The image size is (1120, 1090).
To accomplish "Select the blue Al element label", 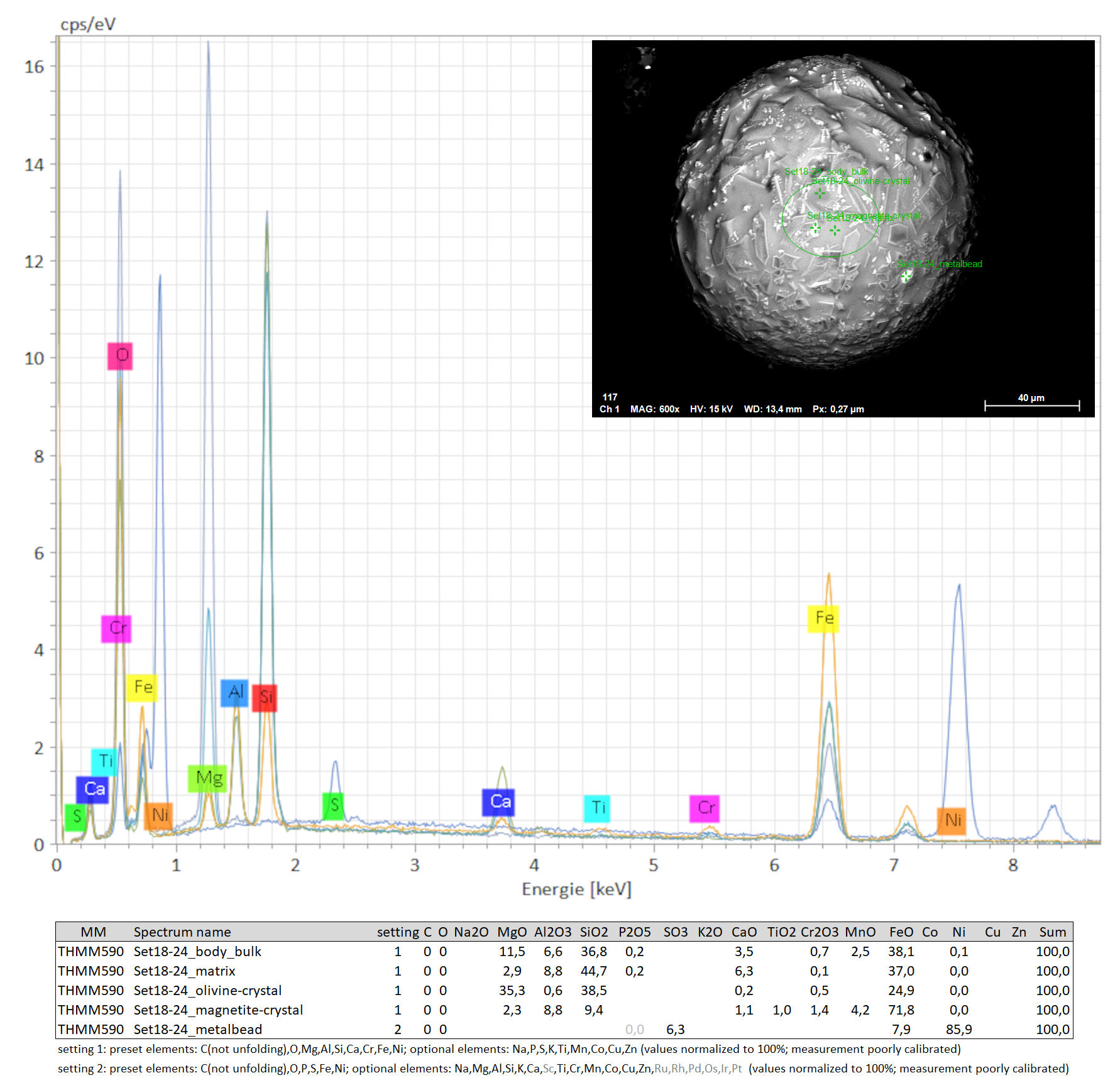I will (x=234, y=693).
